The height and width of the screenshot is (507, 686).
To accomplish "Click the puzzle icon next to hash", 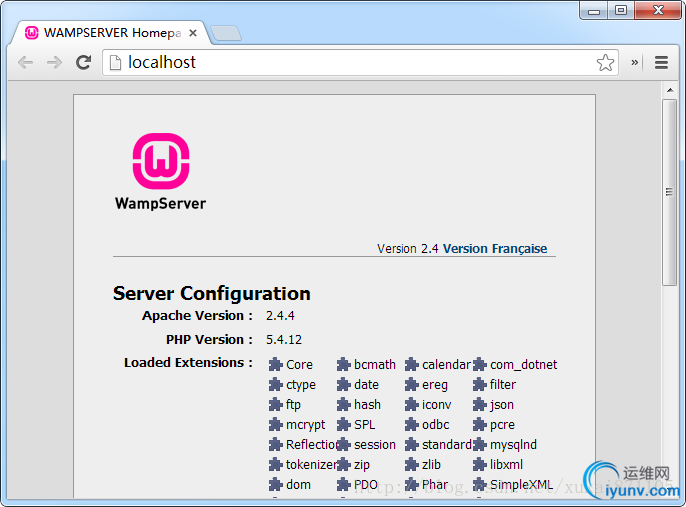I will (344, 404).
